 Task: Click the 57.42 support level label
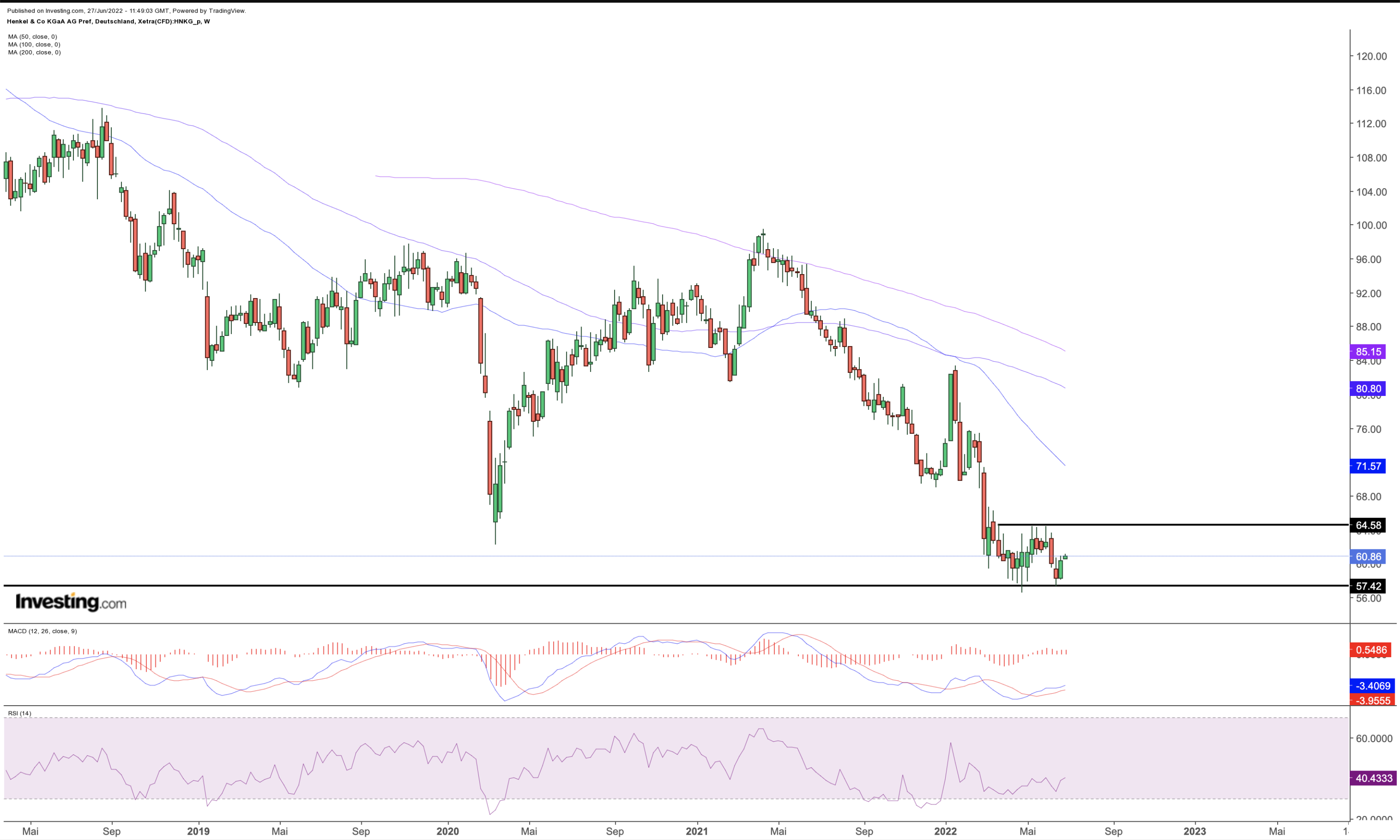(x=1368, y=586)
